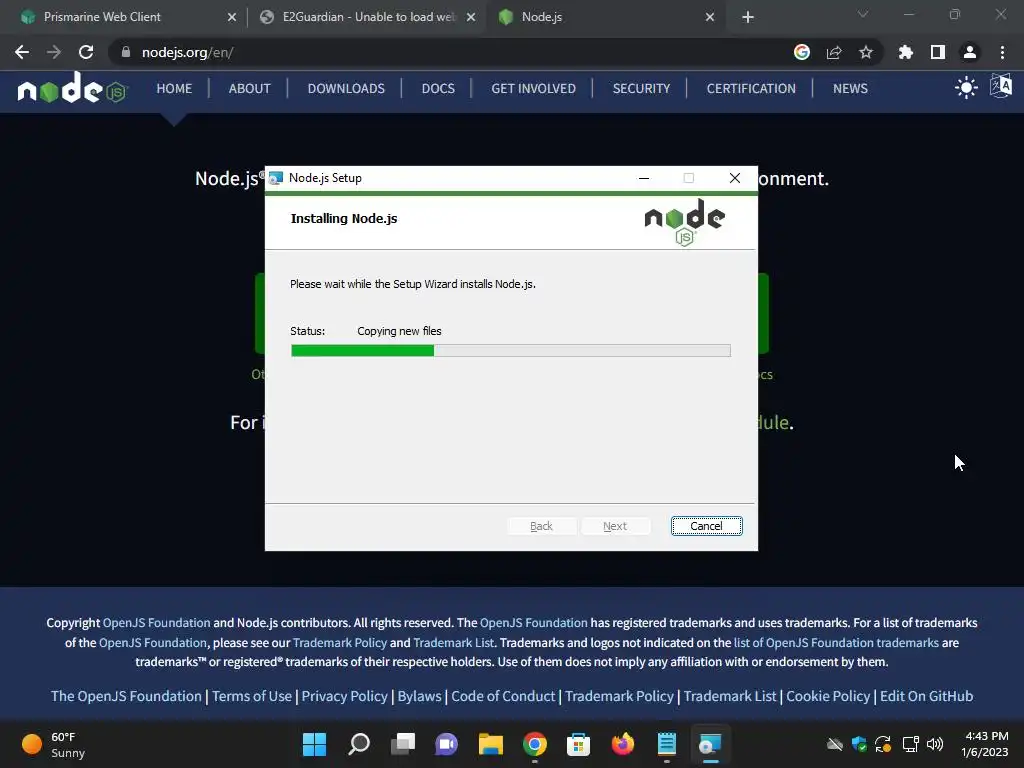Image resolution: width=1024 pixels, height=768 pixels.
Task: Open Trademark List in bottom link row
Action: 730,696
